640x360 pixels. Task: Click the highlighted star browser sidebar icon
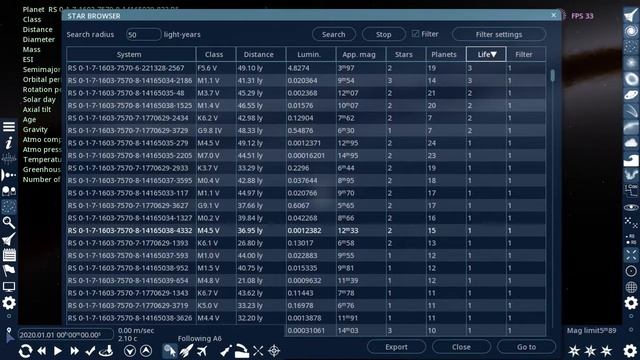[9, 207]
